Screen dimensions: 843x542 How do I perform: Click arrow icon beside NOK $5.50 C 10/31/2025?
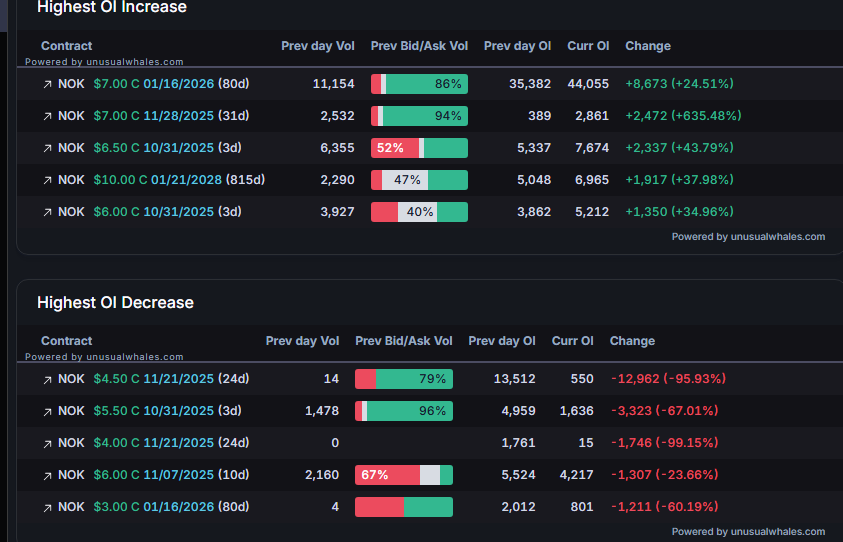pyautogui.click(x=47, y=411)
